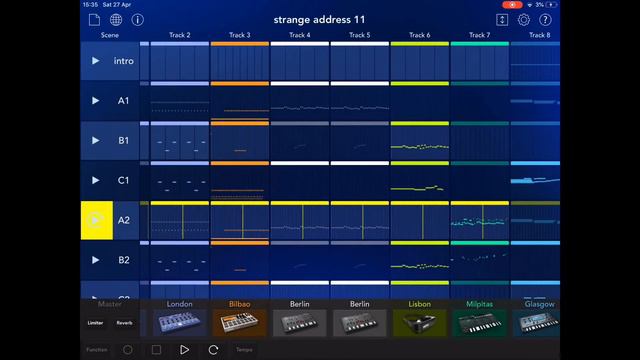
Task: Play the intro scene
Action: click(96, 61)
